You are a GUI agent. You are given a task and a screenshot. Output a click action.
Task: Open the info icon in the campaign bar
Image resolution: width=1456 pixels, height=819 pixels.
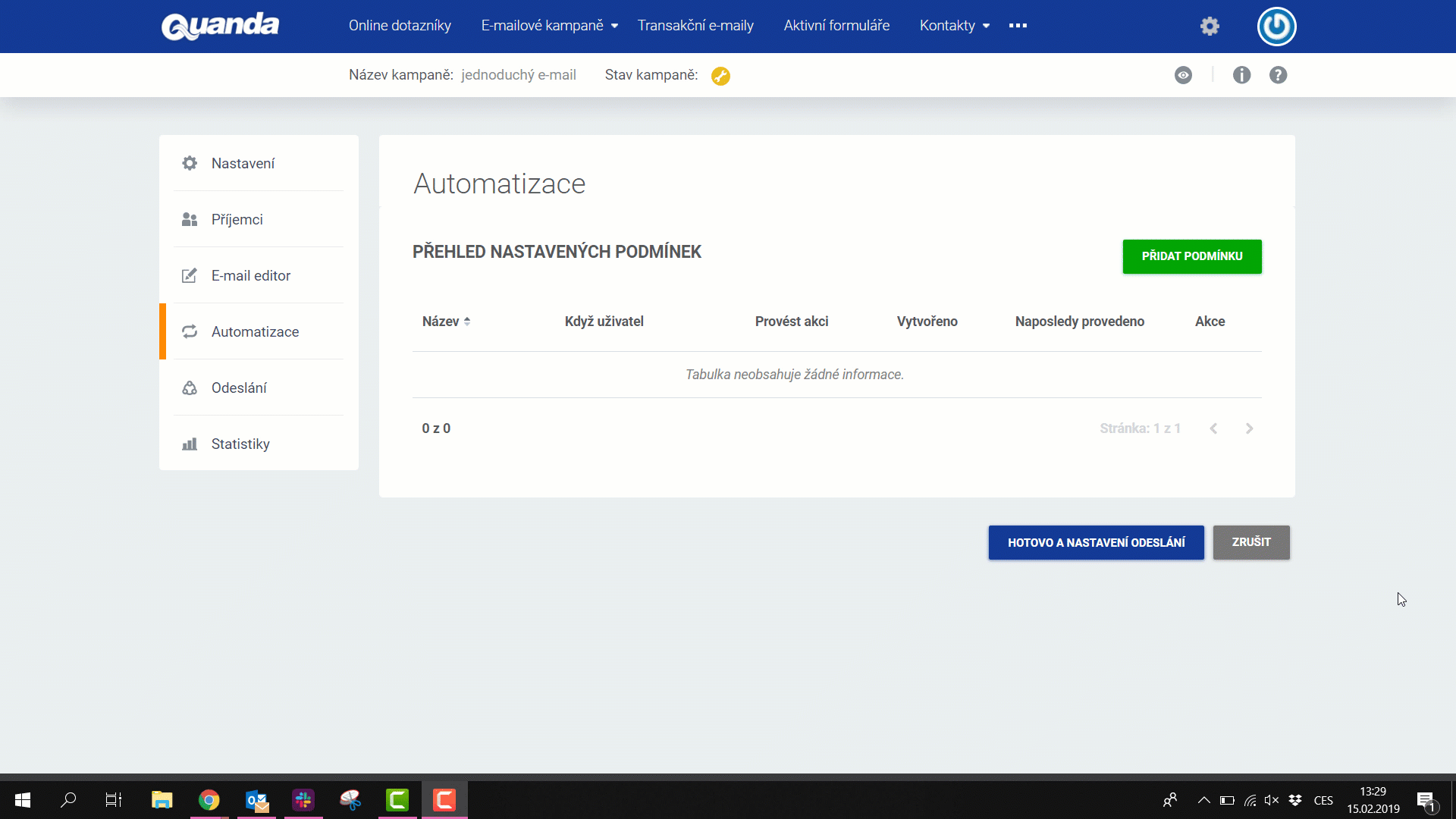point(1241,75)
